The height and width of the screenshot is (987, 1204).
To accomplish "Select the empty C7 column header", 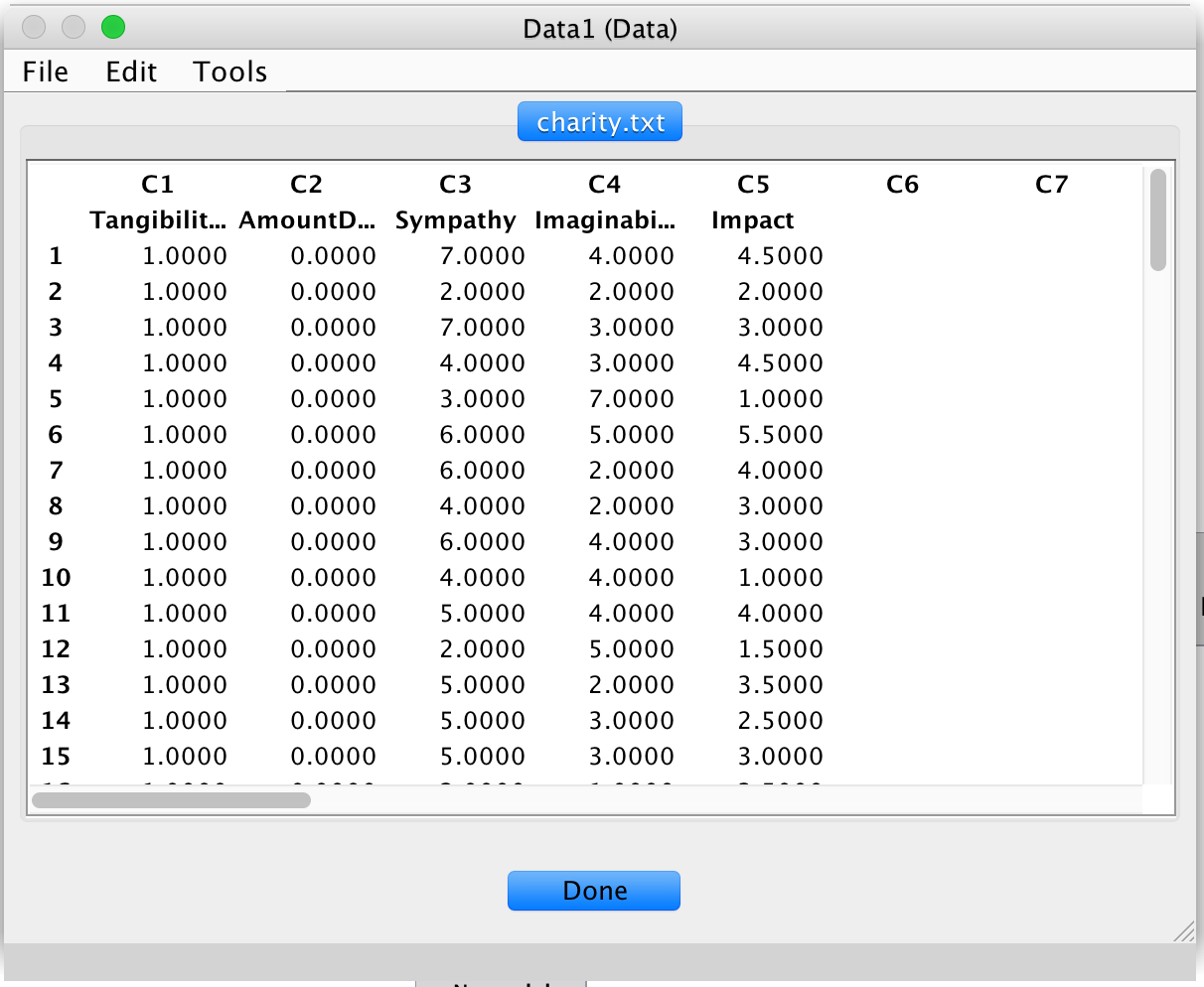I will coord(1051,184).
